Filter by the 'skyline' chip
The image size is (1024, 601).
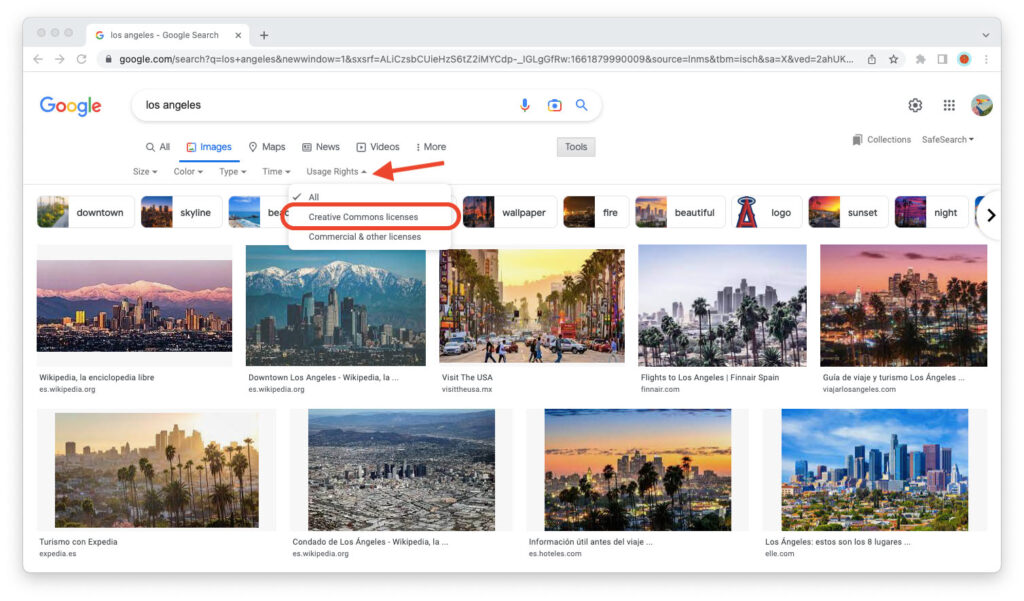pyautogui.click(x=182, y=212)
